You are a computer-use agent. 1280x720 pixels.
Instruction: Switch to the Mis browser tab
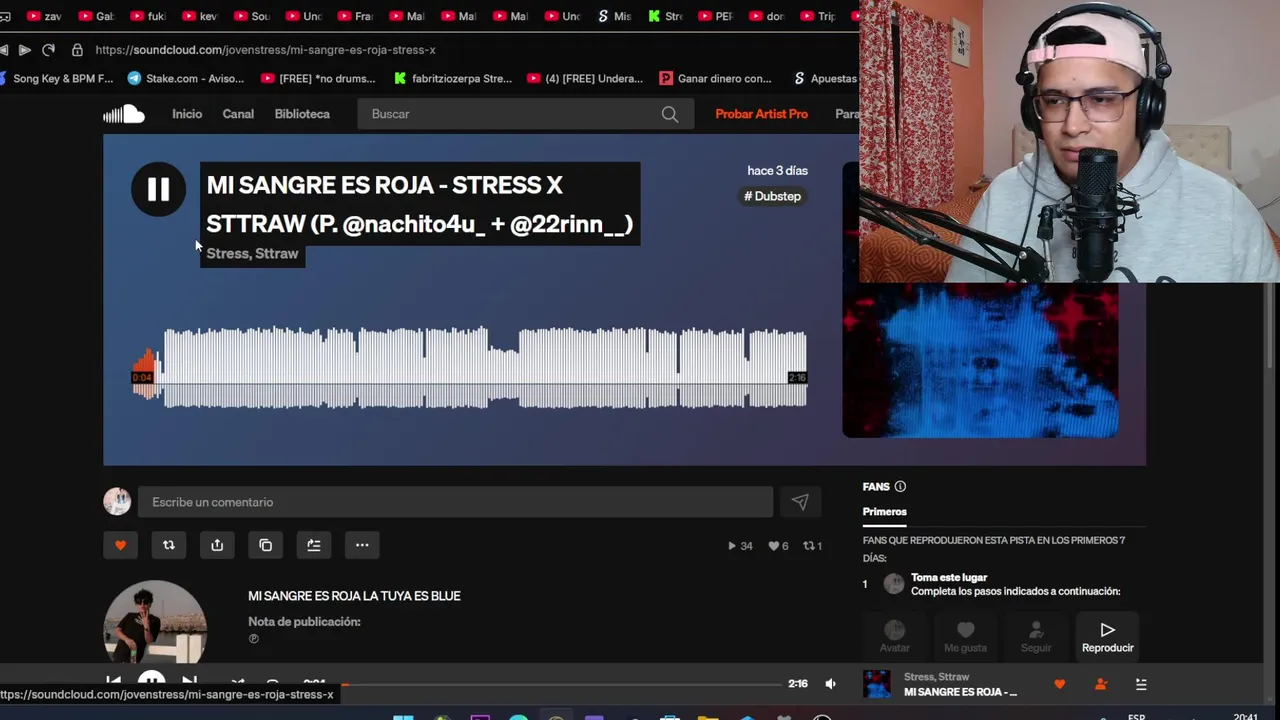[615, 16]
